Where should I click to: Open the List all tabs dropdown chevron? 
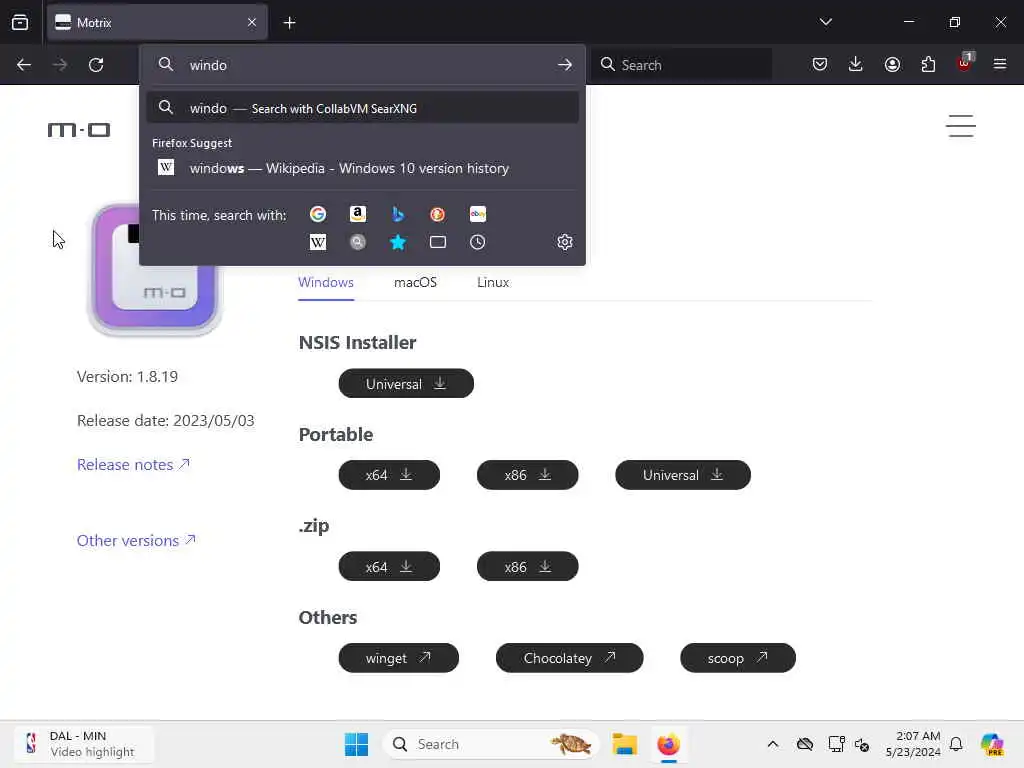825,22
